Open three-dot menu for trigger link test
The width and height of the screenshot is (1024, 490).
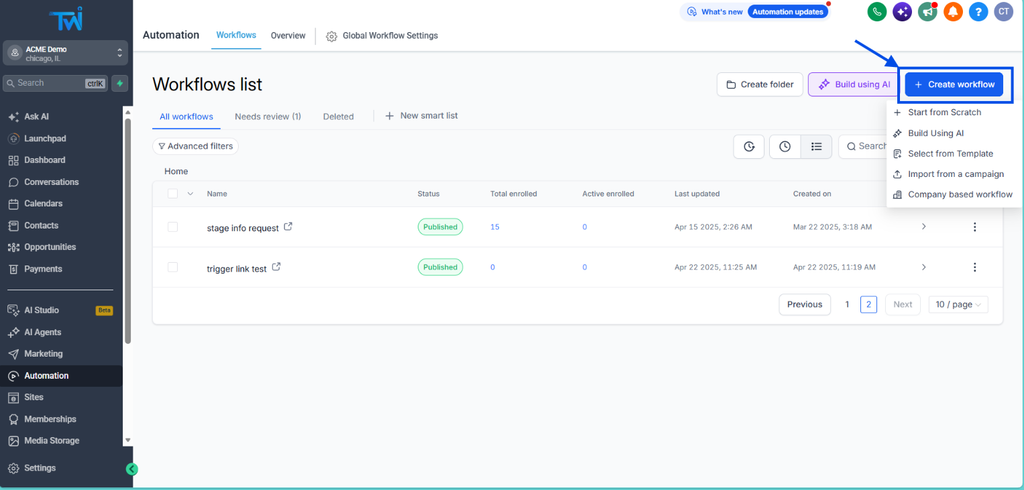pos(974,267)
